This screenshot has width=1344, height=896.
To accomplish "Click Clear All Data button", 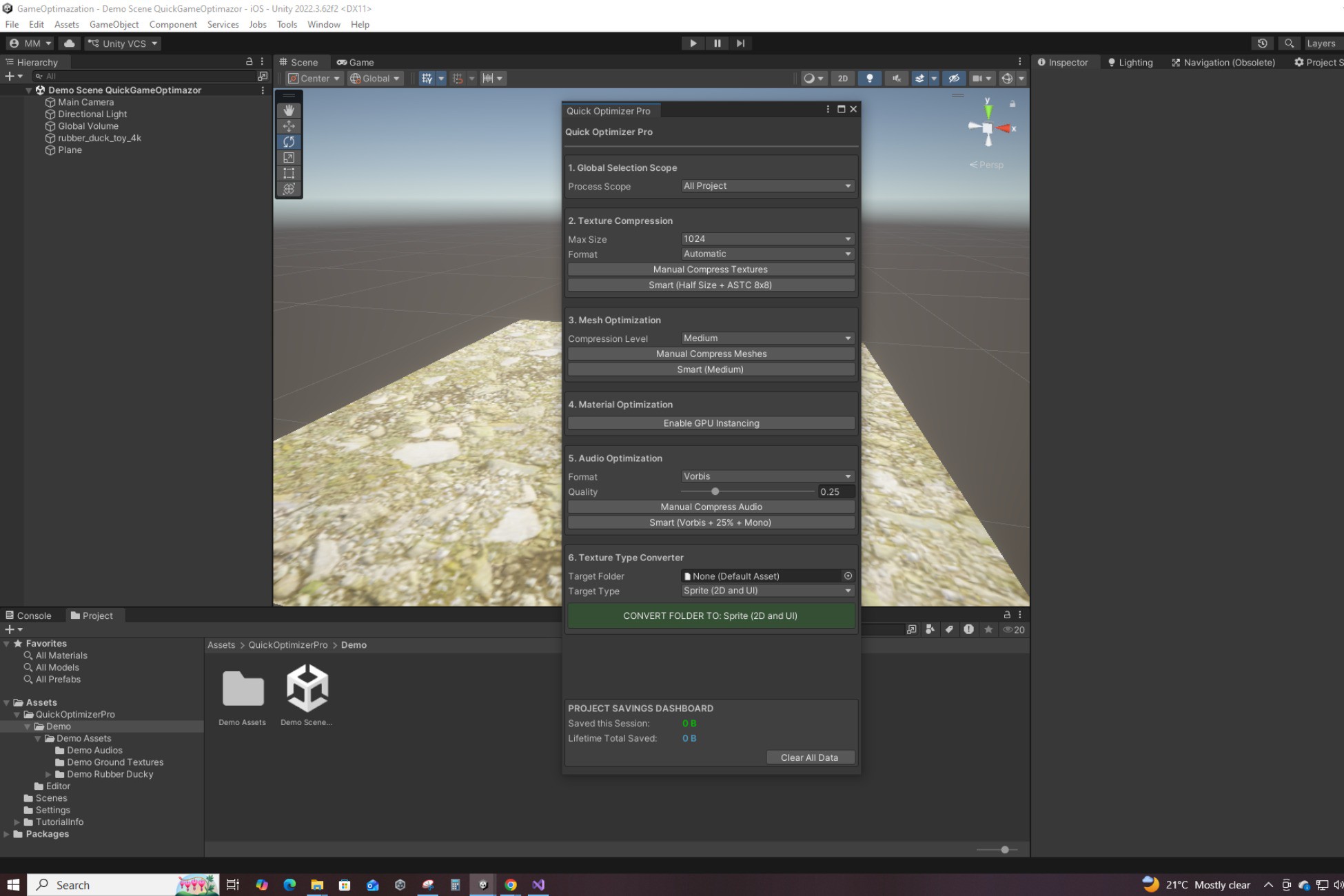I will [810, 757].
